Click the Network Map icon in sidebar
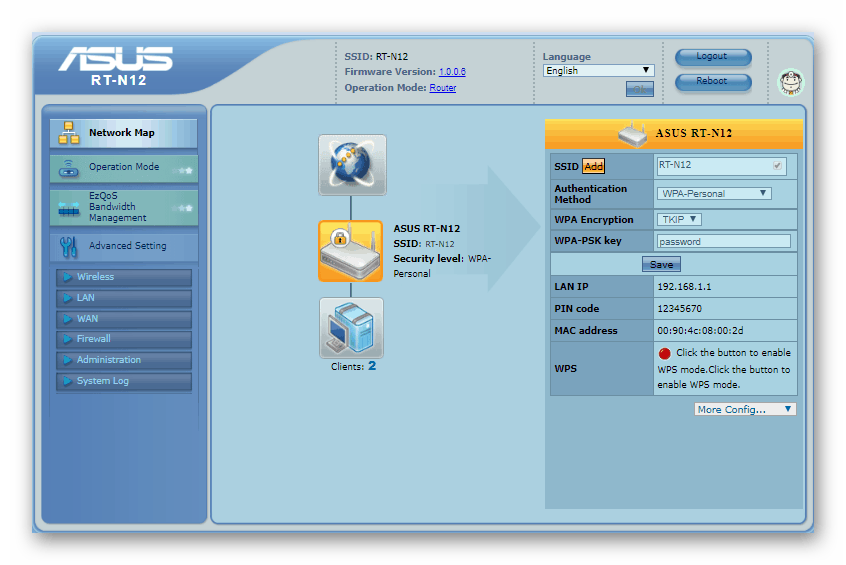Screen dimensions: 846x565 69,133
